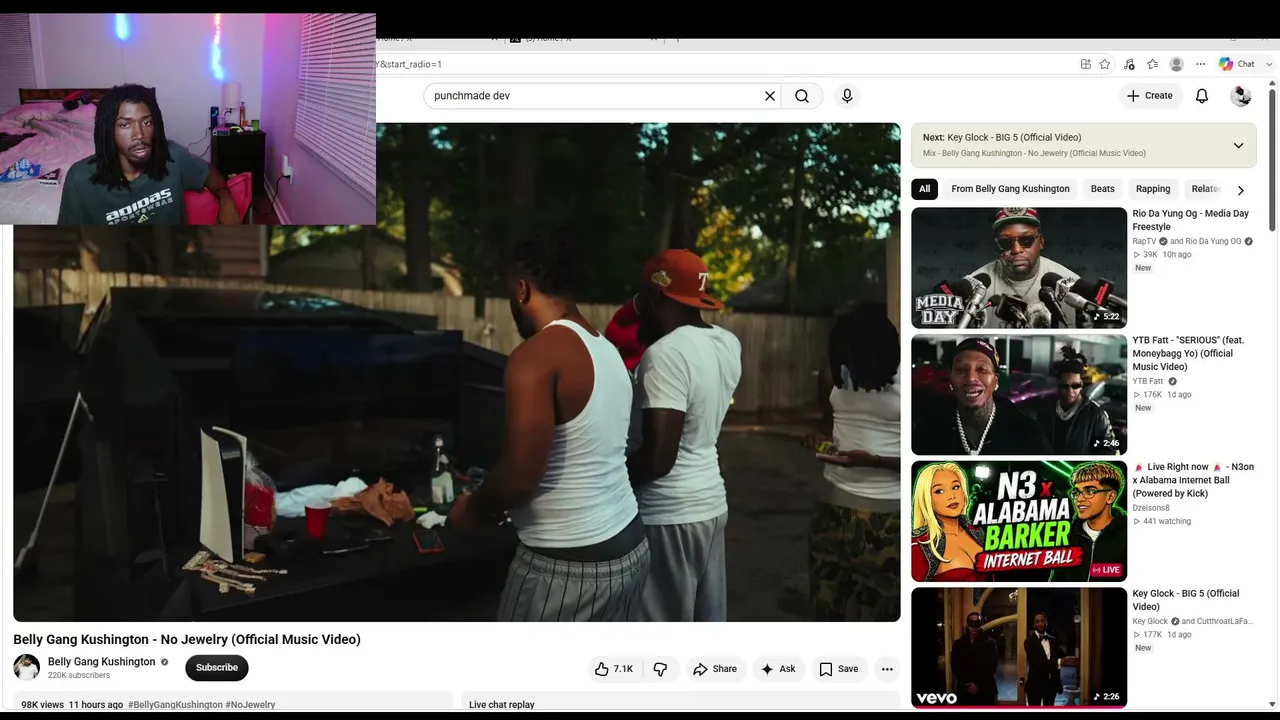Select the Rapping filter chip
The image size is (1280, 720).
click(x=1153, y=189)
